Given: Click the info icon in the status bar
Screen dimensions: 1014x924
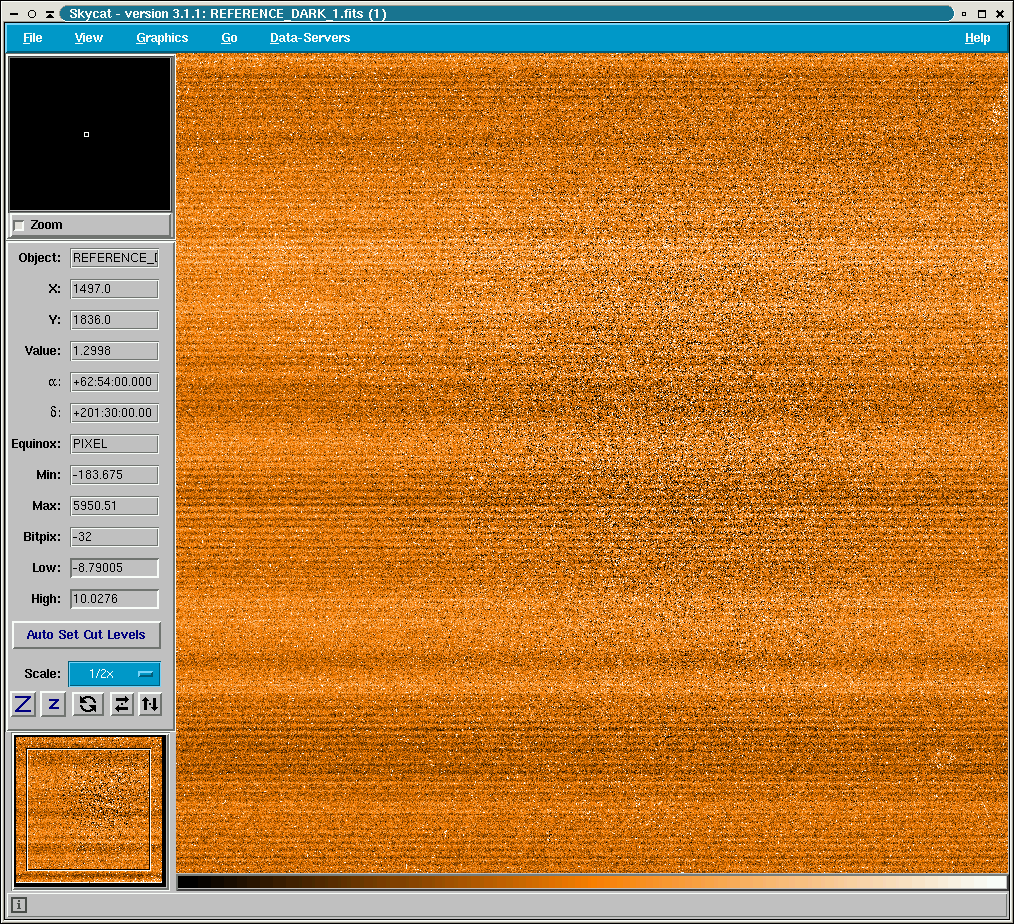Looking at the screenshot, I should (x=19, y=906).
